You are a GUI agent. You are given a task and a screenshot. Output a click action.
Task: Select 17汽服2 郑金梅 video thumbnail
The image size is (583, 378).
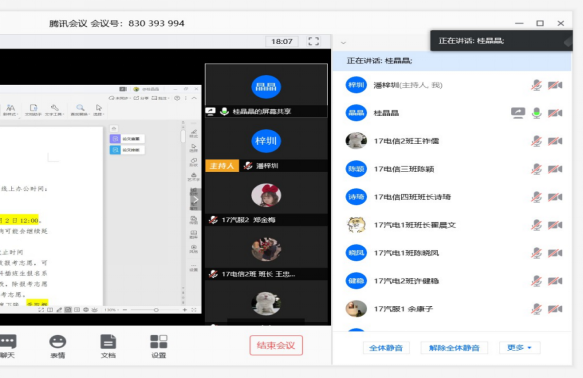(x=266, y=199)
